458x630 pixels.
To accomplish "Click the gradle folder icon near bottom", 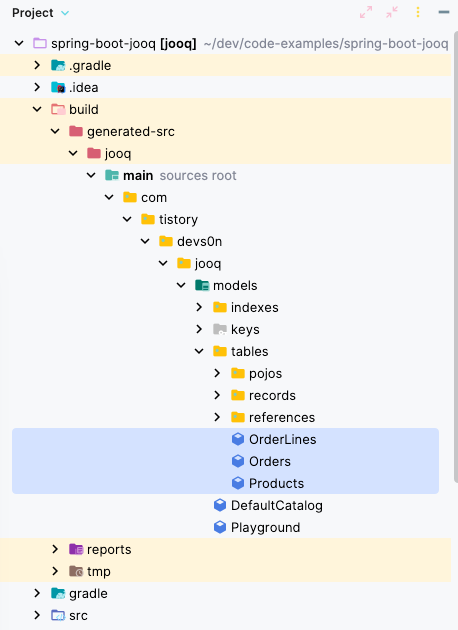I will coord(58,593).
